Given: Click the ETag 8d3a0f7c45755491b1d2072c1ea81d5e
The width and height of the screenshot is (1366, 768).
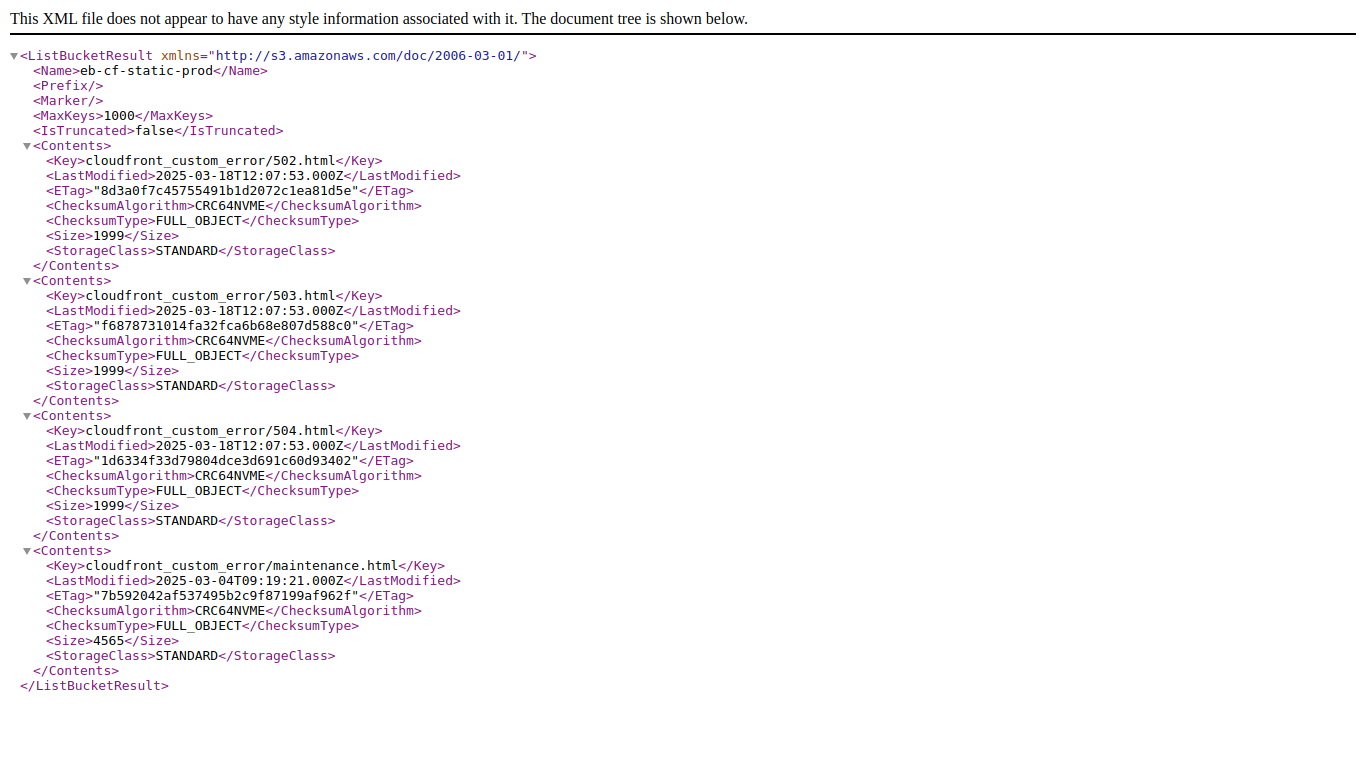Looking at the screenshot, I should [x=225, y=191].
